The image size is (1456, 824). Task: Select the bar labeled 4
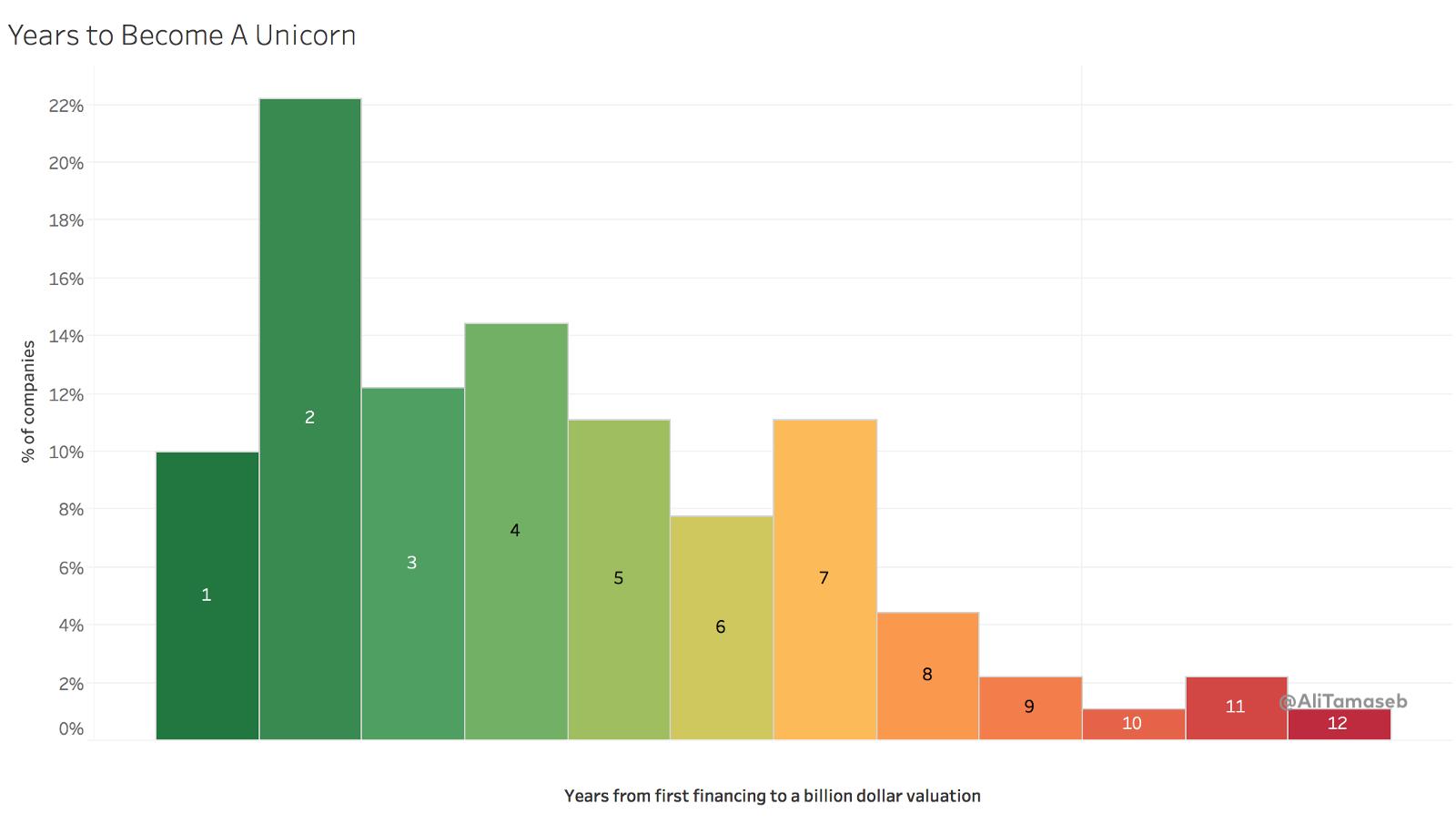[x=515, y=530]
